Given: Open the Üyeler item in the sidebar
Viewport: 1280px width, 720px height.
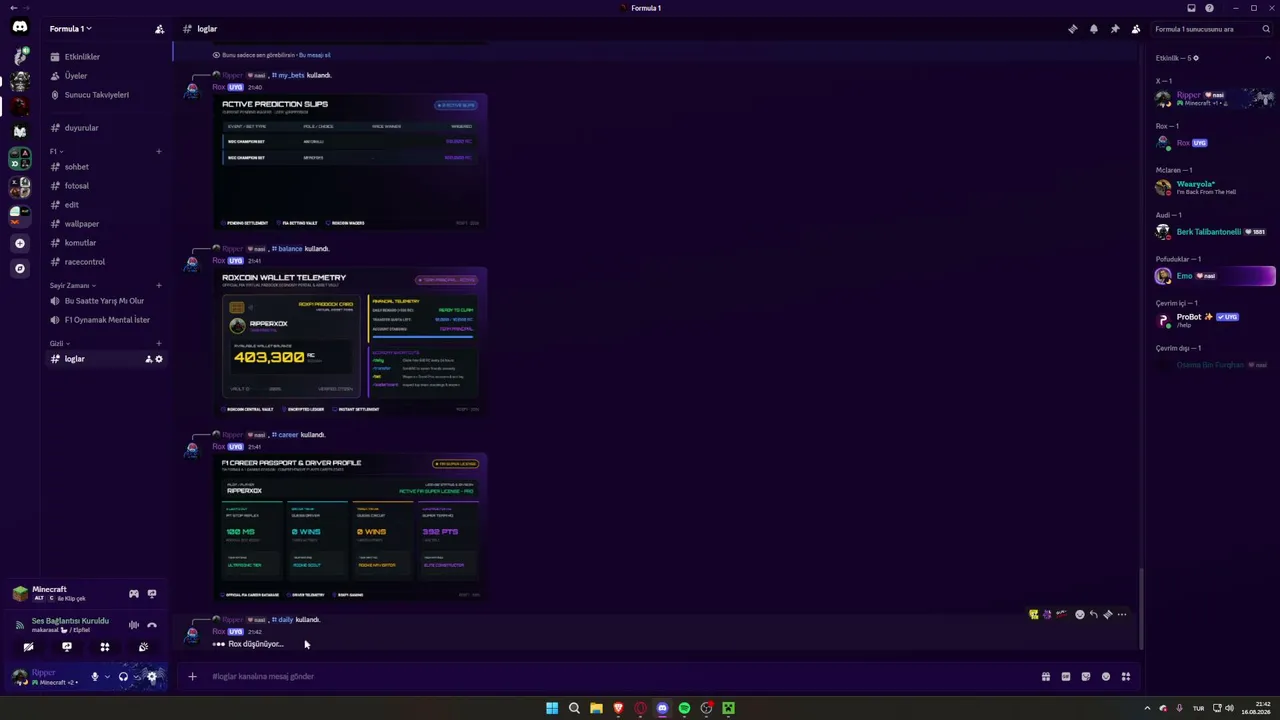Looking at the screenshot, I should [x=103, y=76].
